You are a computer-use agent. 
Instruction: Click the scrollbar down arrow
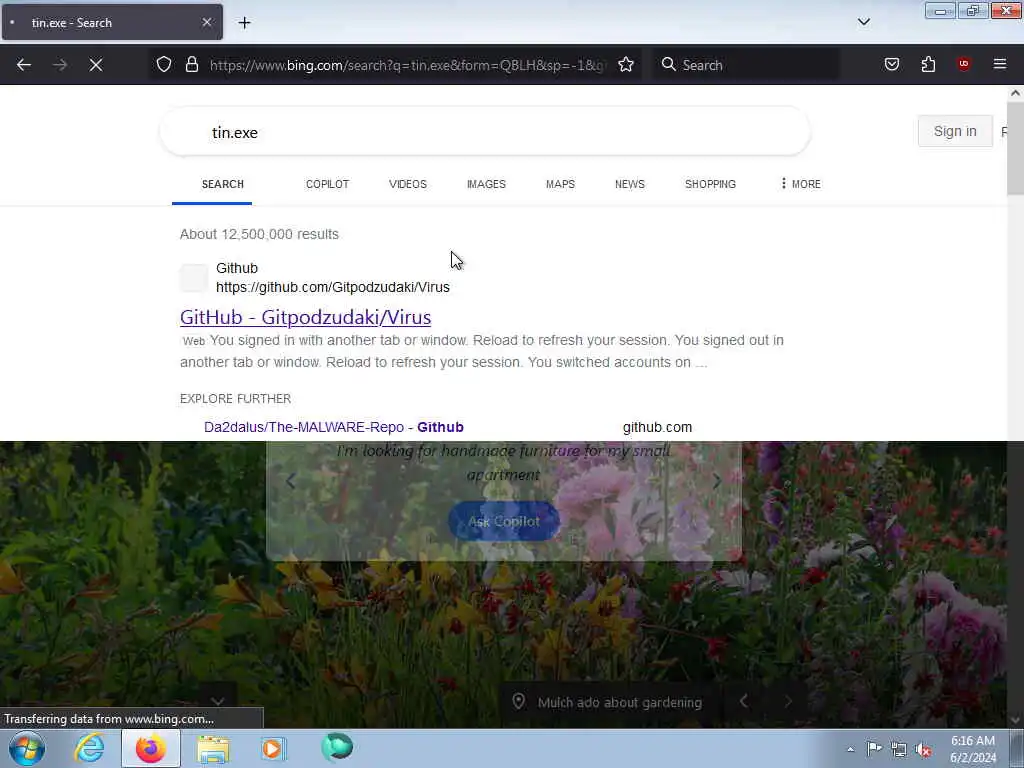pyautogui.click(x=1015, y=720)
